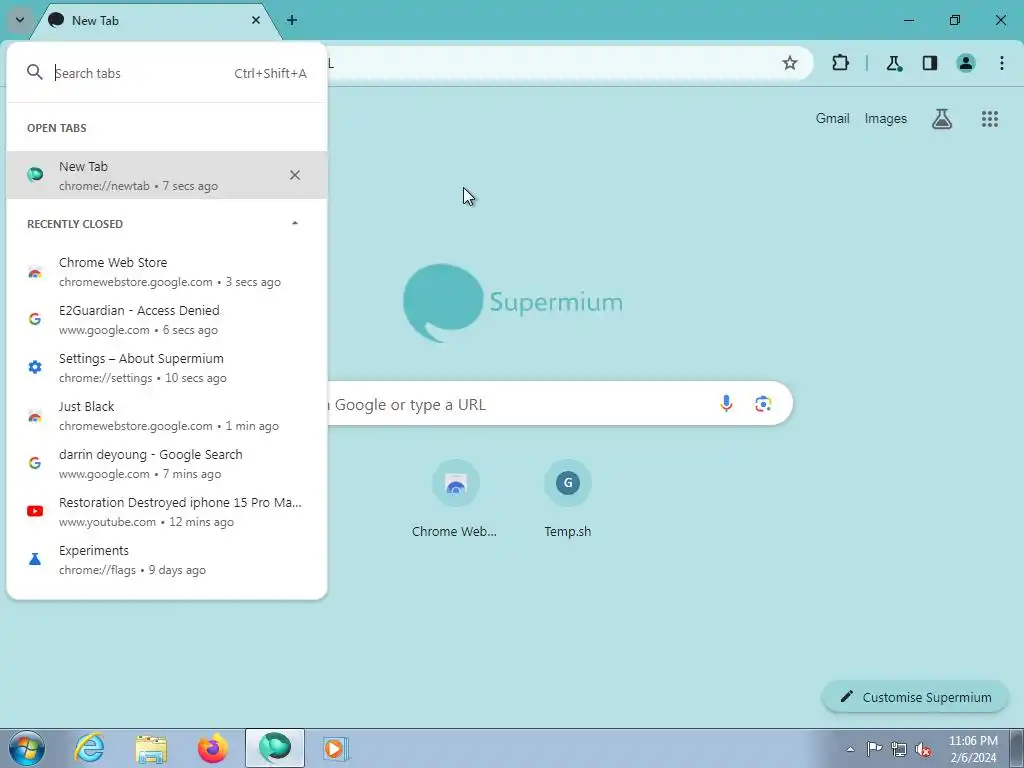1024x768 pixels.
Task: Open the Action Center flag icon
Action: (874, 748)
